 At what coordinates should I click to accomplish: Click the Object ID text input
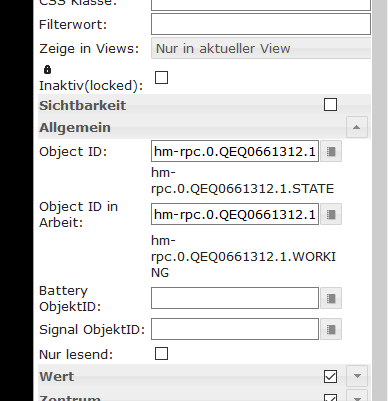tap(235, 152)
